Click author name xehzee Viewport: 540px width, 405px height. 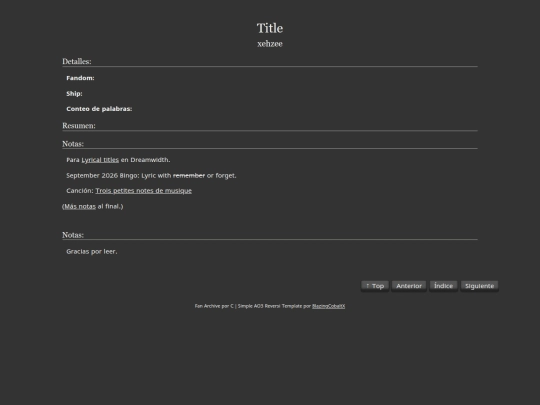point(270,44)
